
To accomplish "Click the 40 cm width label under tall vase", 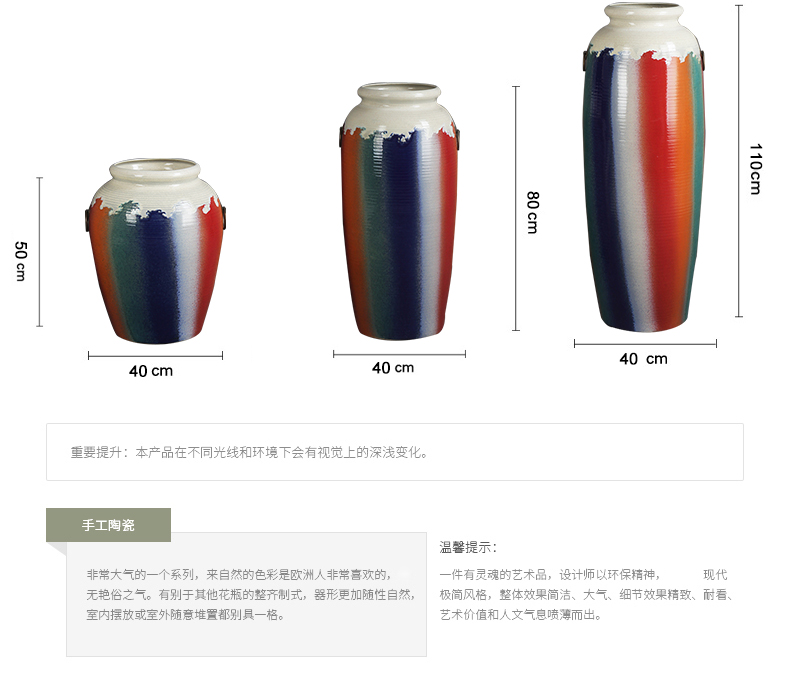I will pos(643,359).
